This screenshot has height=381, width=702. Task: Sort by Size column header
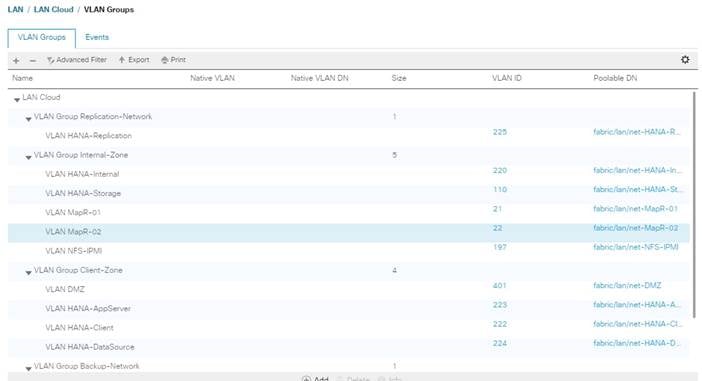[399, 78]
